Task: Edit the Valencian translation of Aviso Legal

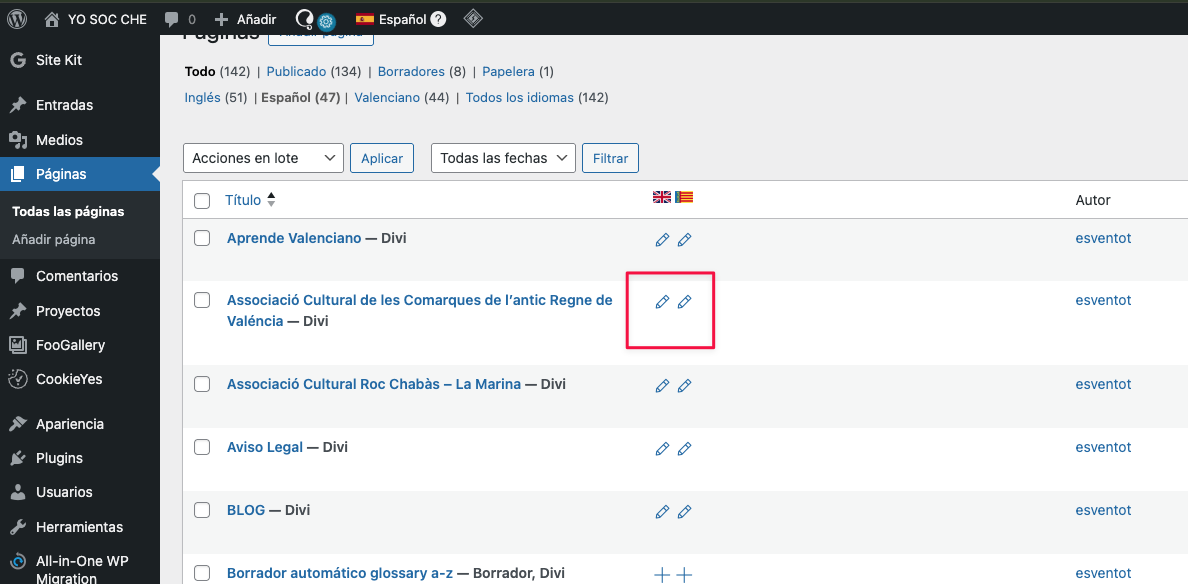Action: [684, 449]
